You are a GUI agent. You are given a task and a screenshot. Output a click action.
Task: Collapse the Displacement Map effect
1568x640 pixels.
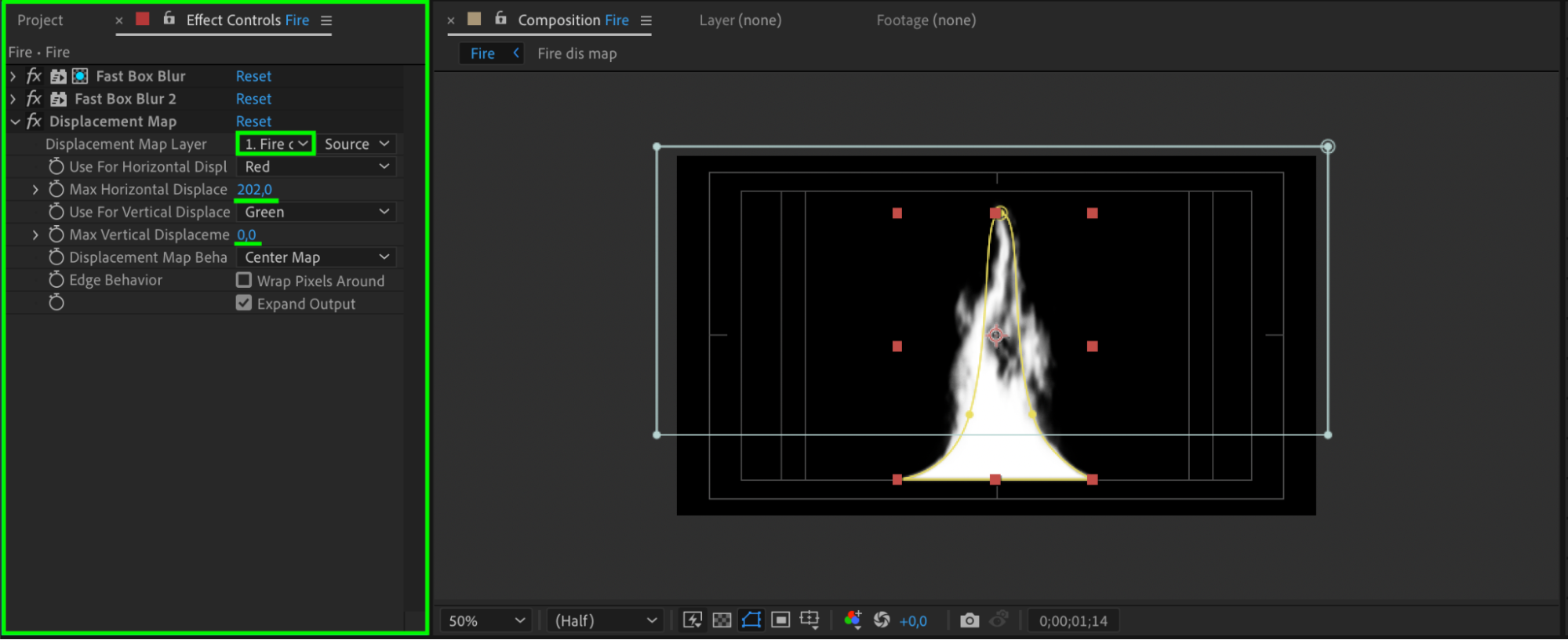(15, 122)
